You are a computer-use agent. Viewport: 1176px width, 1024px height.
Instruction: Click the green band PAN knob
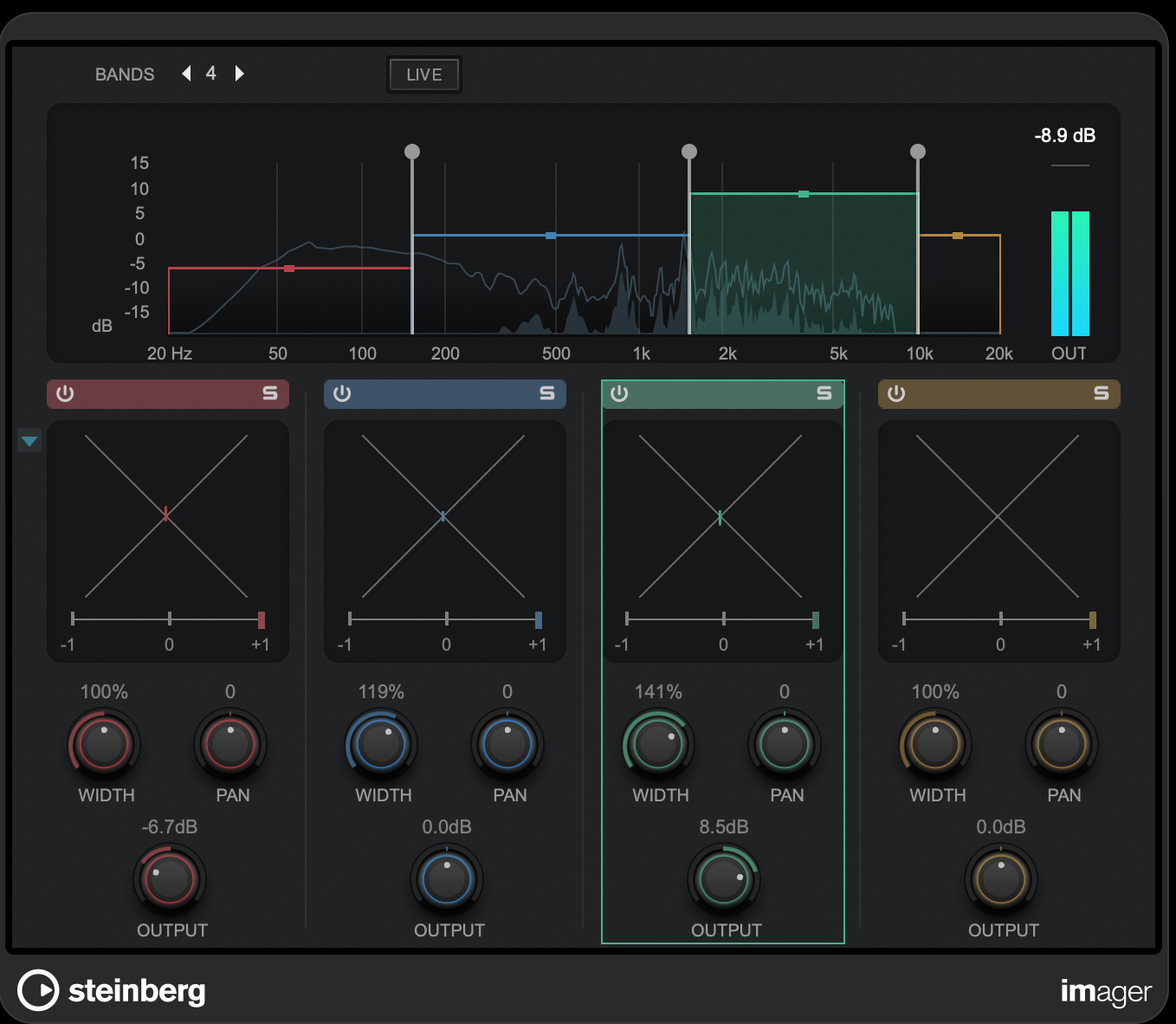(785, 744)
